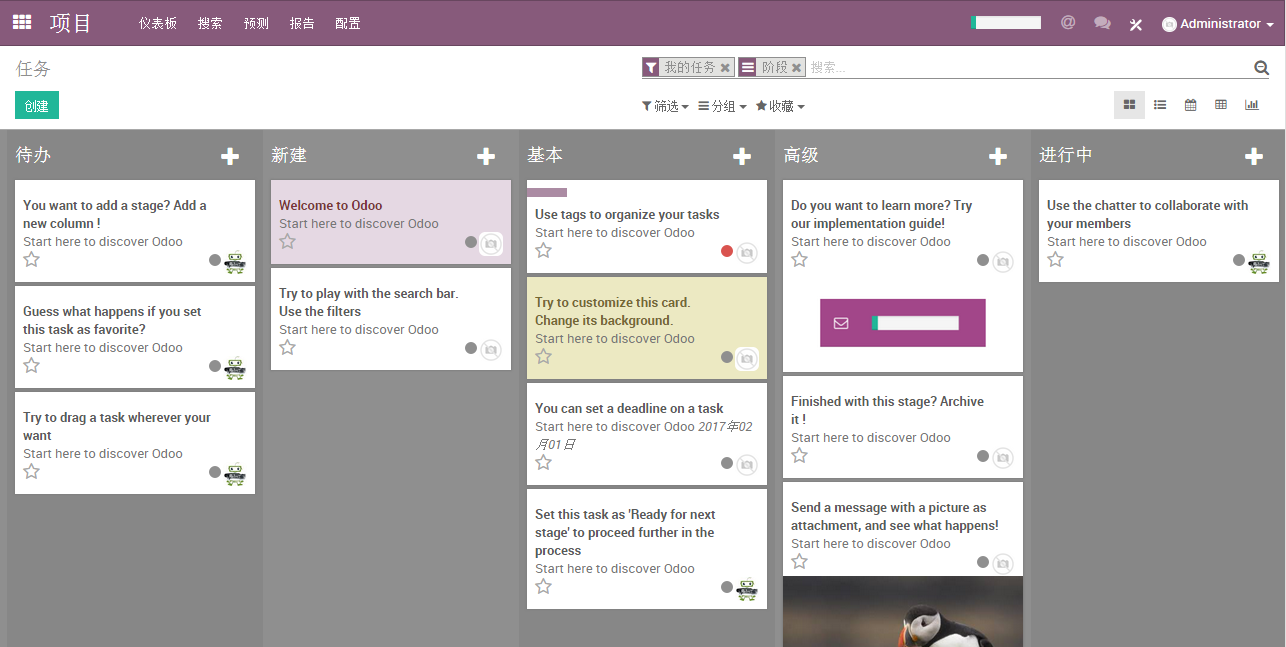
Task: Star the 'Use tags to organize' task
Action: click(543, 251)
